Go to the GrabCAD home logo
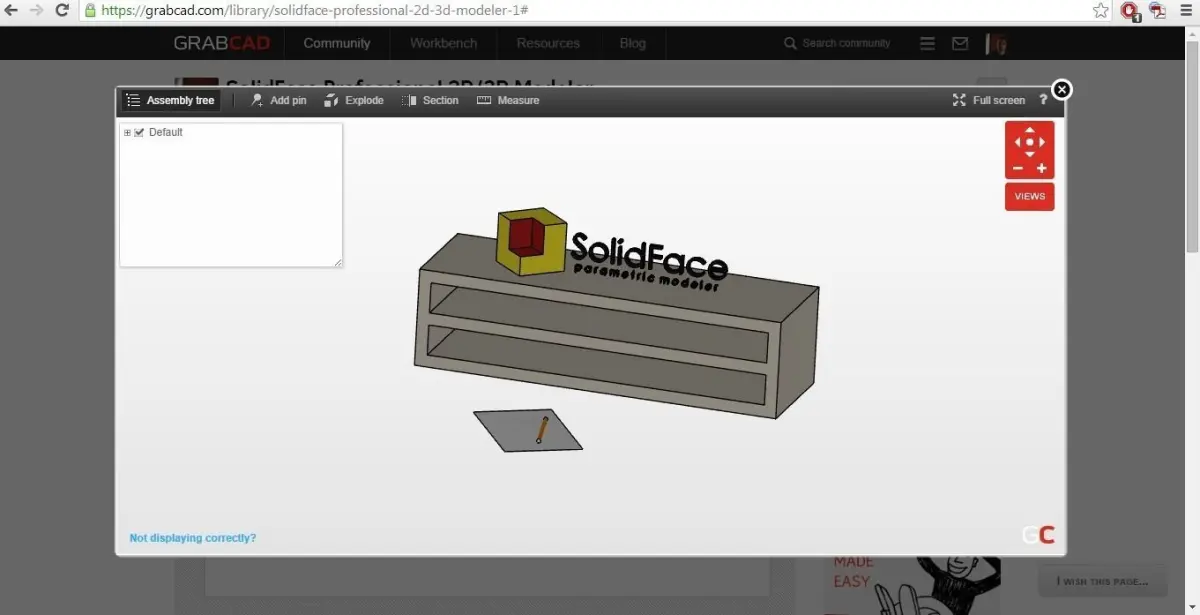The height and width of the screenshot is (615, 1200). [221, 43]
